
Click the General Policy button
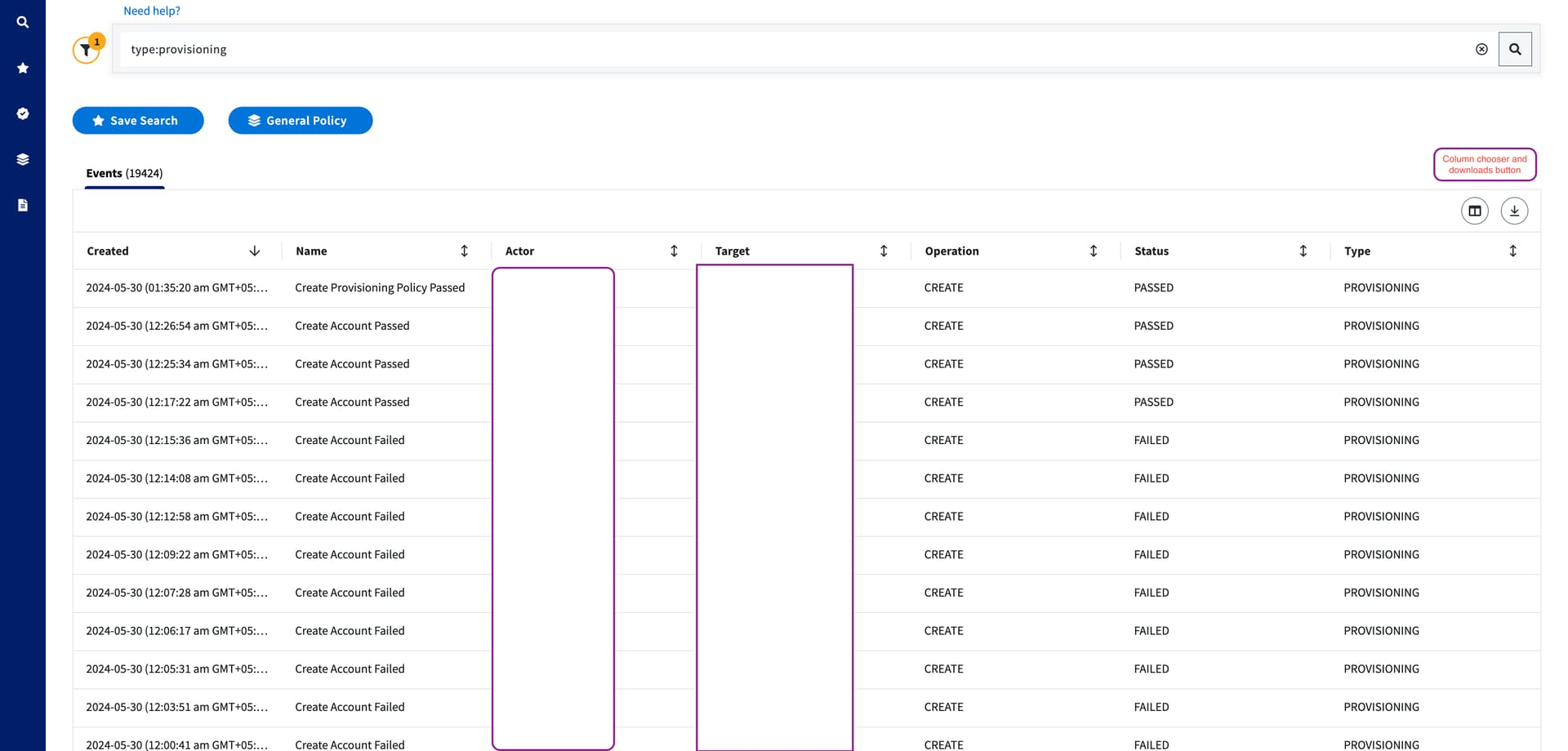click(300, 121)
